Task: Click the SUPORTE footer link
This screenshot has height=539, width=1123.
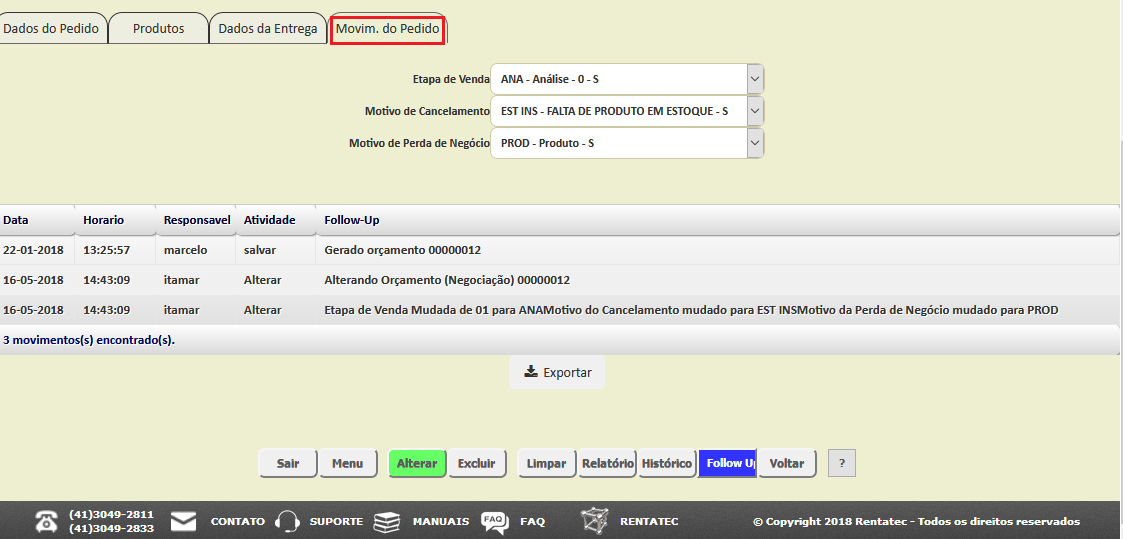Action: (336, 522)
